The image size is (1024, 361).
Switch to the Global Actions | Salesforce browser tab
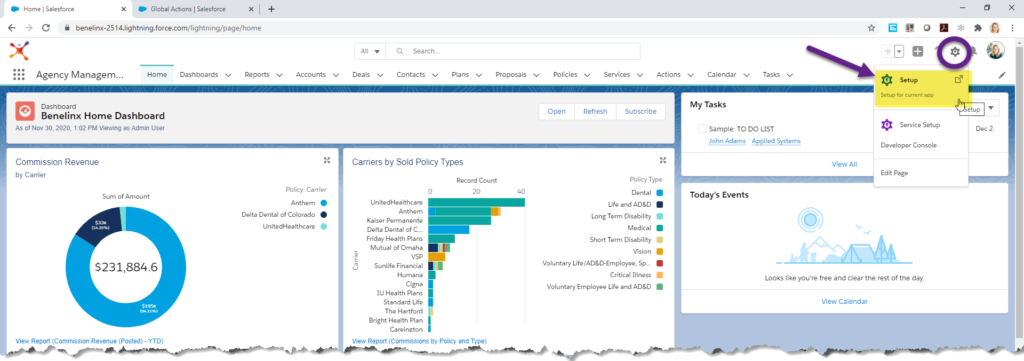196,9
